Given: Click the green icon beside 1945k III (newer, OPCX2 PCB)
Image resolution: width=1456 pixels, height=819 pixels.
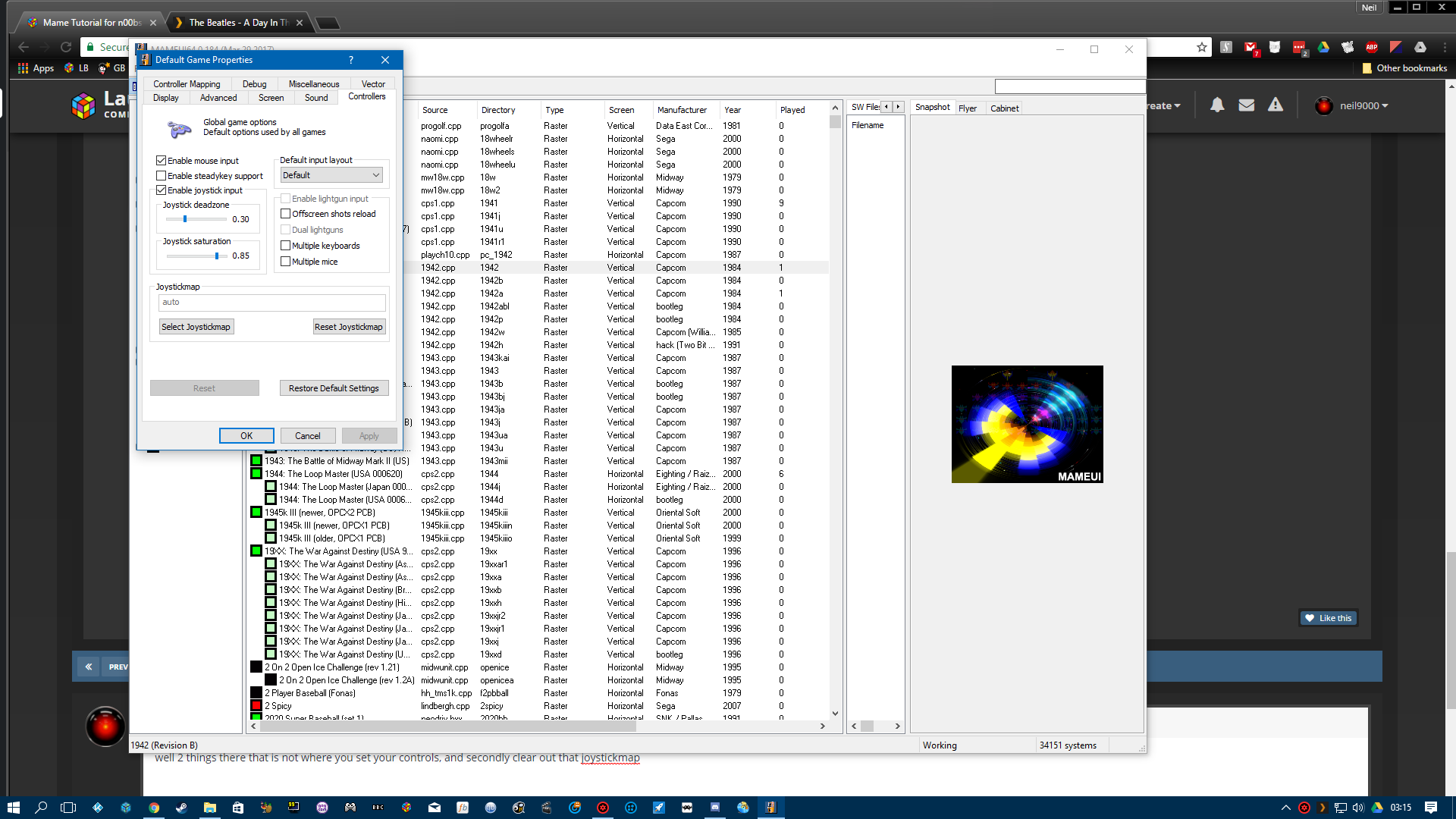Looking at the screenshot, I should pyautogui.click(x=256, y=513).
